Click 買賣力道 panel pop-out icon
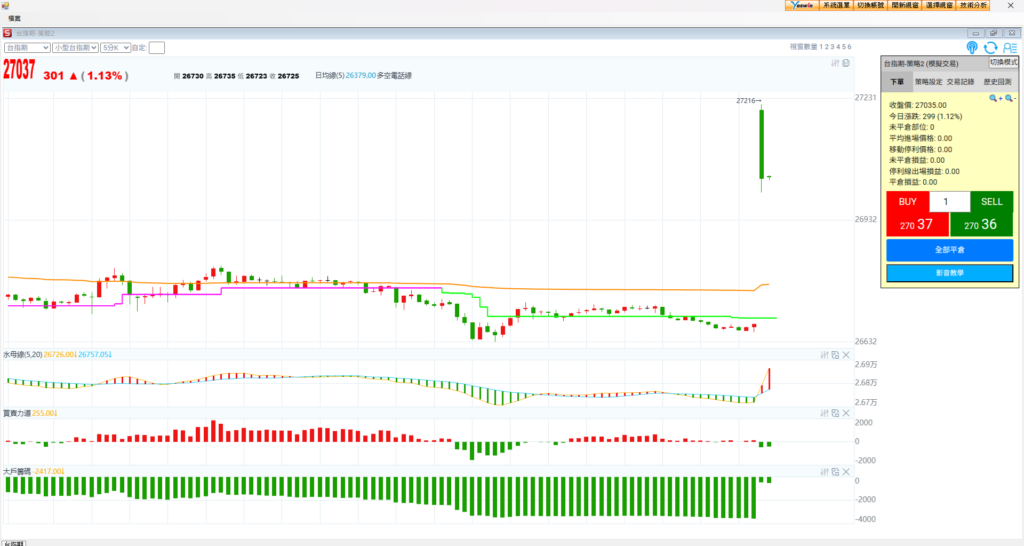The height and width of the screenshot is (546, 1024). [835, 412]
